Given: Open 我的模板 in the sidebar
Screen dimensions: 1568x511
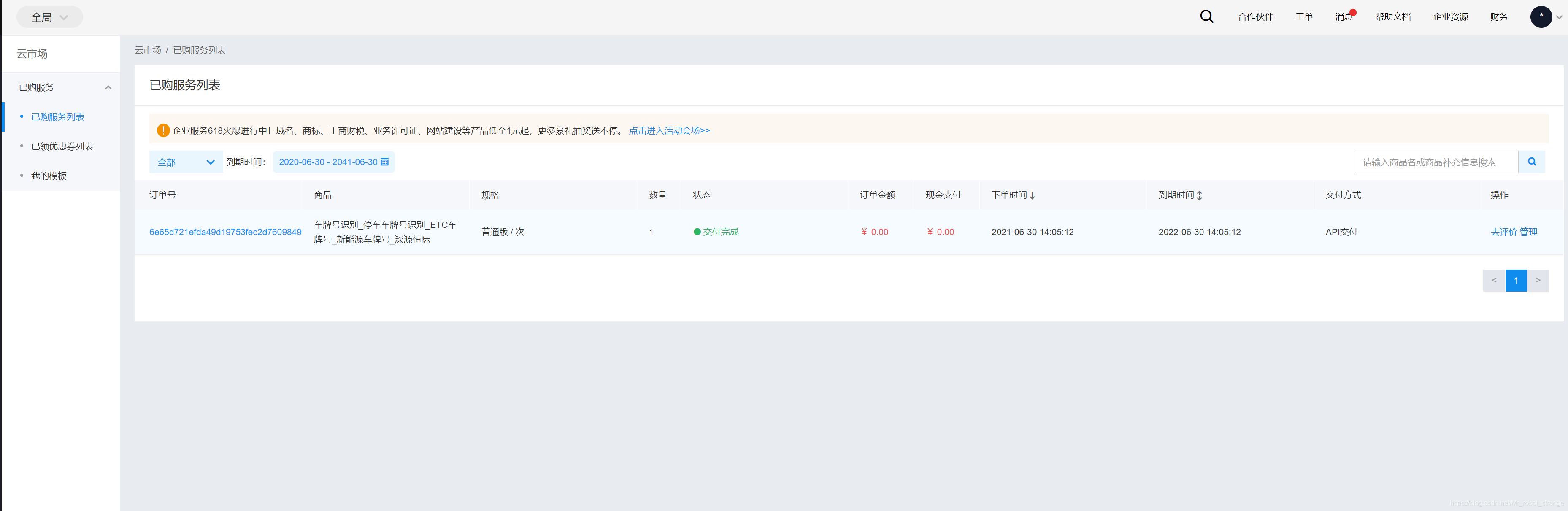Looking at the screenshot, I should click(49, 176).
